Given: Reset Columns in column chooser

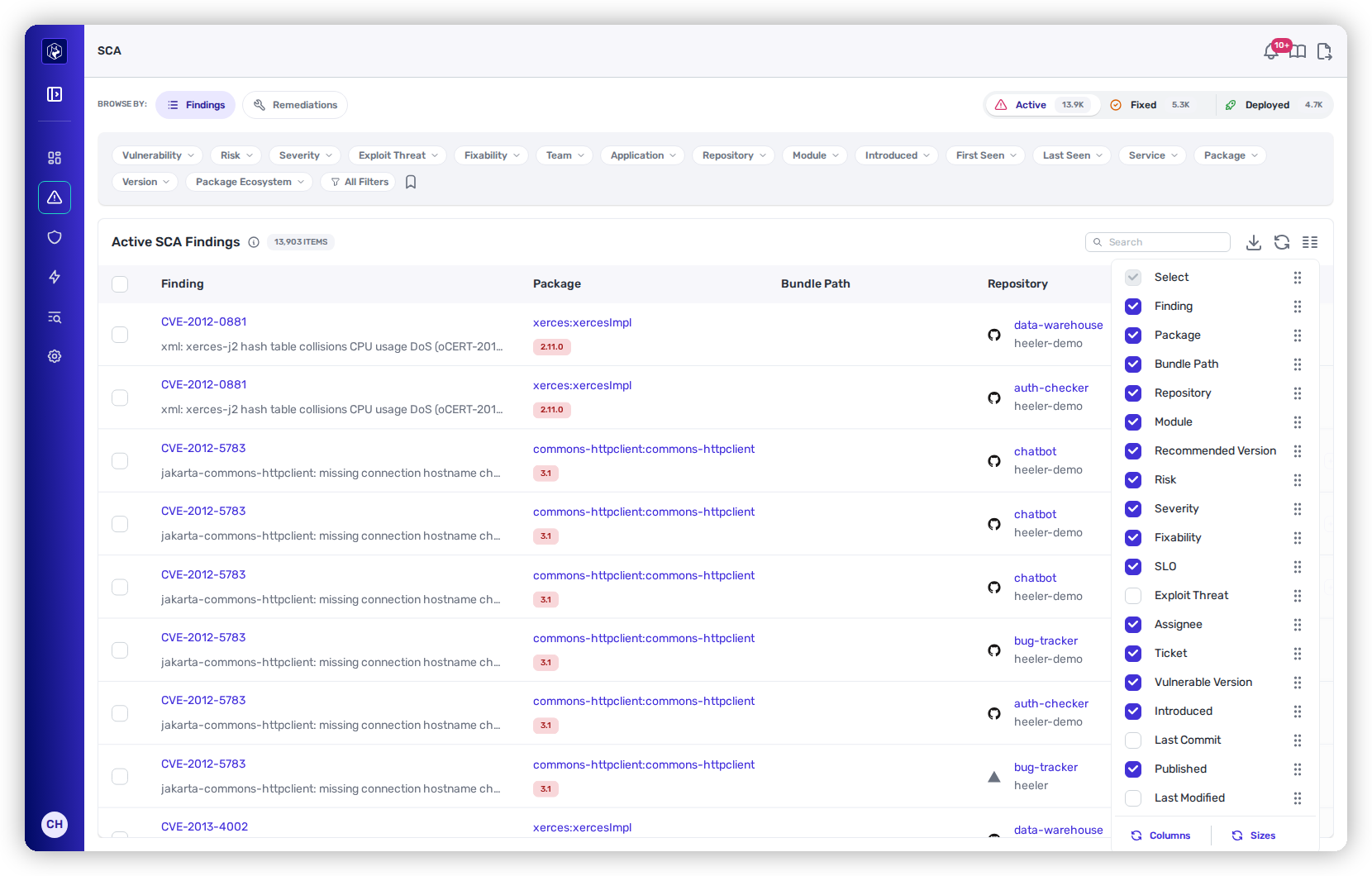Looking at the screenshot, I should coord(1160,836).
